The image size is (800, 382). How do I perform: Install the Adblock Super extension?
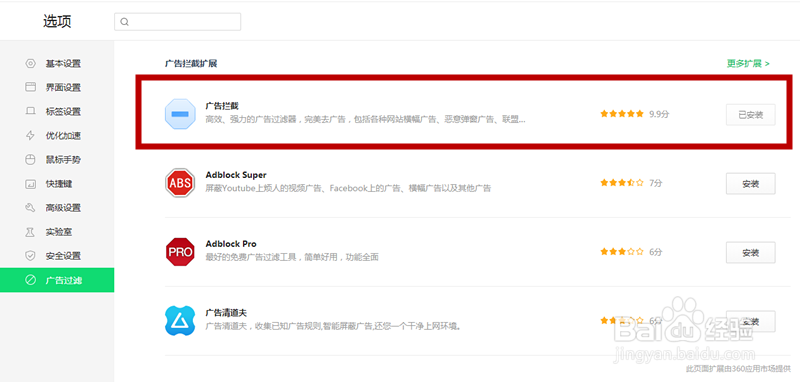pos(751,184)
